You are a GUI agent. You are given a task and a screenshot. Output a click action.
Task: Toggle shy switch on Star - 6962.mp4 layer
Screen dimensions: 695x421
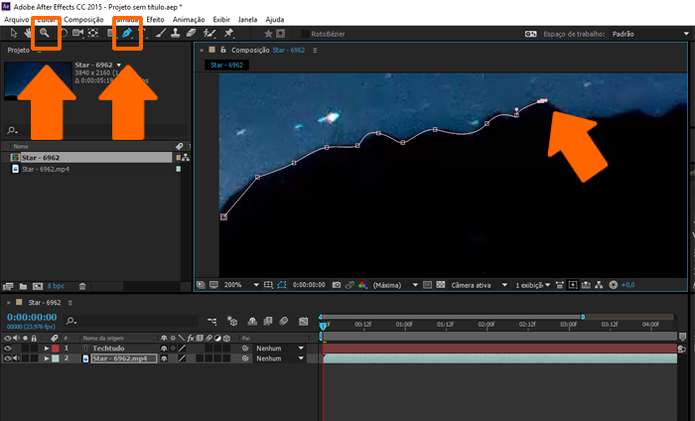[164, 359]
